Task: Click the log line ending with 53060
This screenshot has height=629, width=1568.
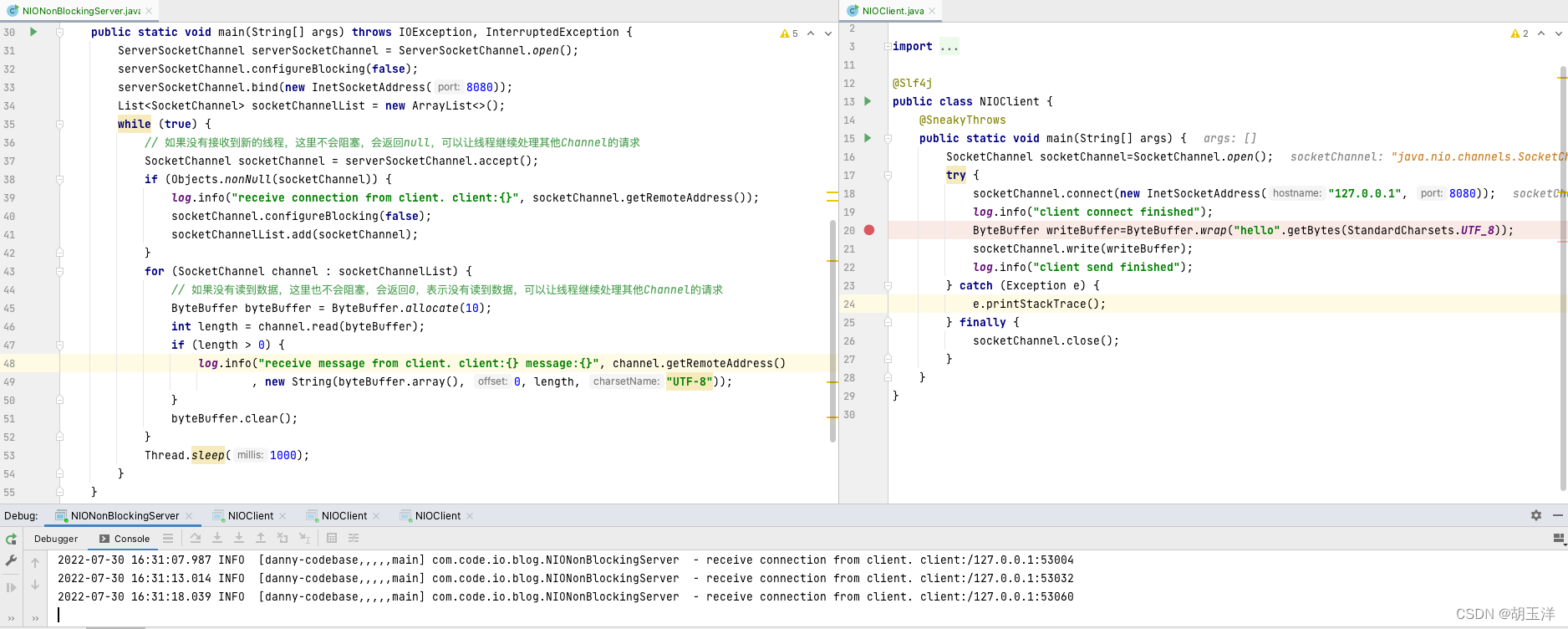Action: pyautogui.click(x=565, y=597)
